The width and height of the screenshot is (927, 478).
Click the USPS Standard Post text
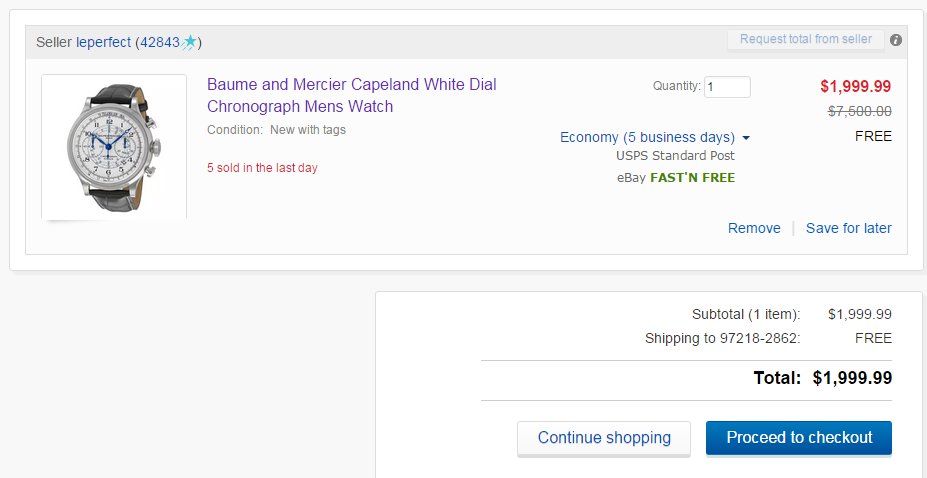[x=676, y=156]
